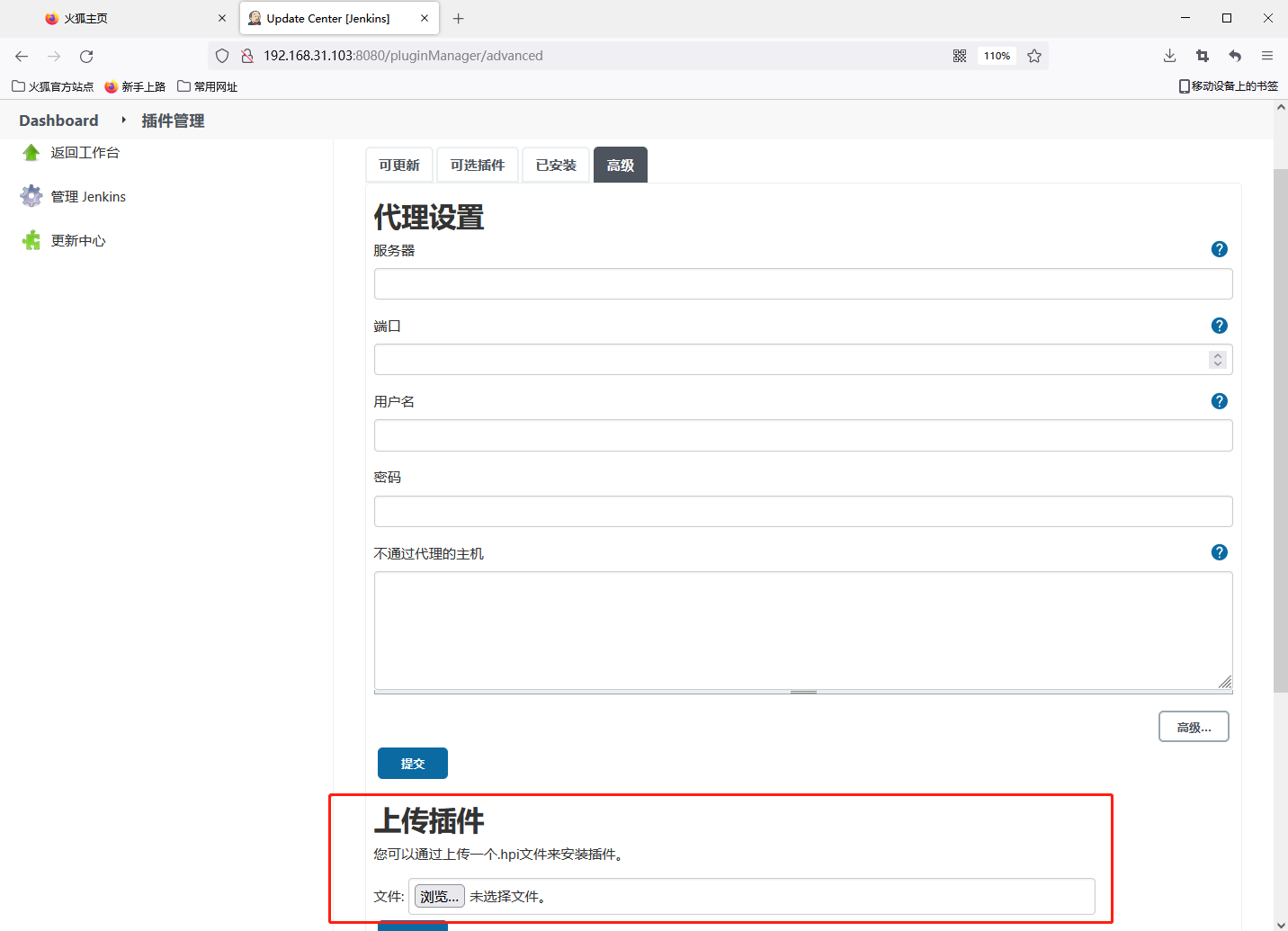Click the help icon beside 端口 field
This screenshot has height=931, width=1288.
pyautogui.click(x=1219, y=326)
